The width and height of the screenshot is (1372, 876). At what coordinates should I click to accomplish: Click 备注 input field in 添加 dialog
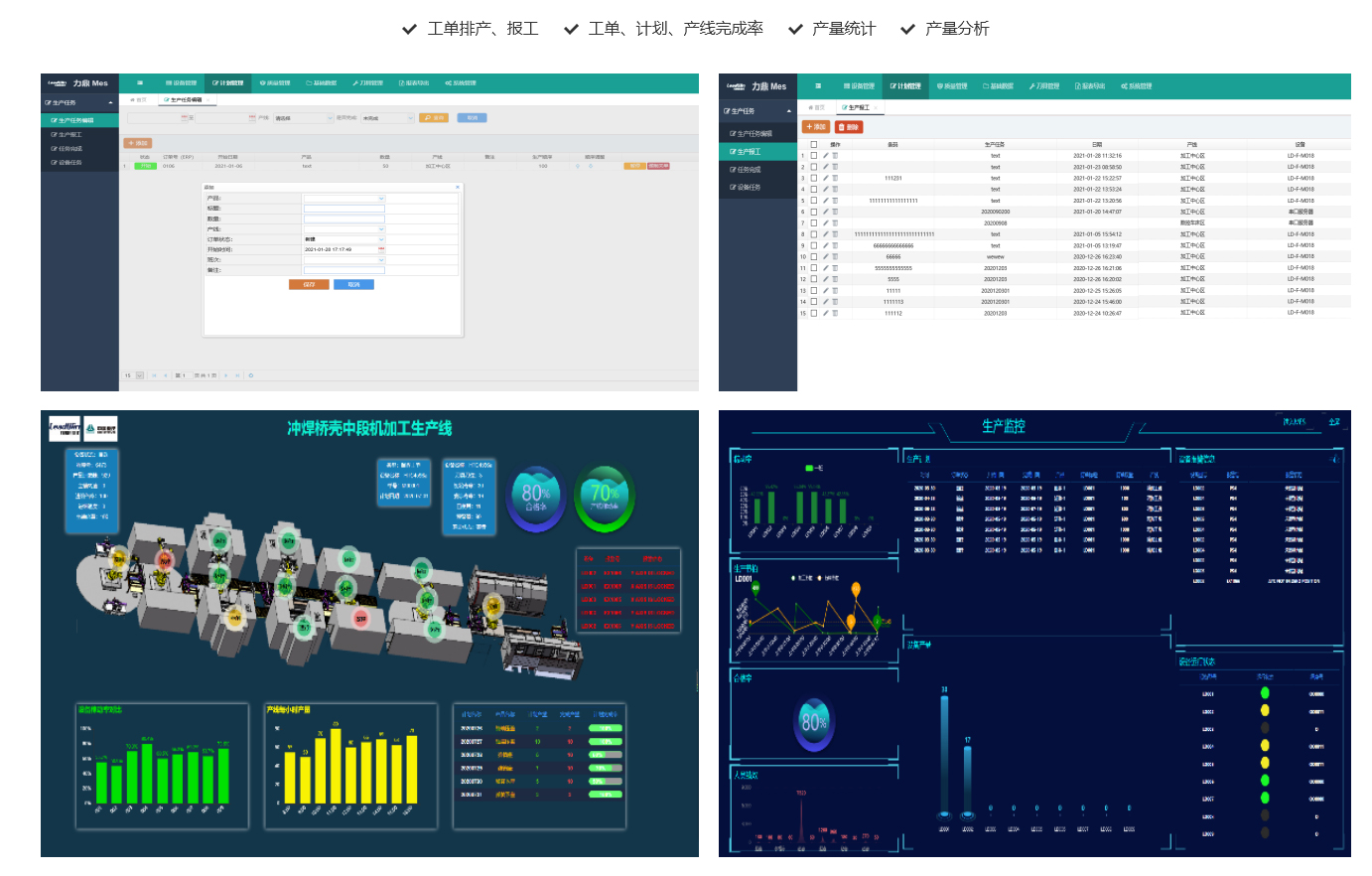(x=343, y=269)
